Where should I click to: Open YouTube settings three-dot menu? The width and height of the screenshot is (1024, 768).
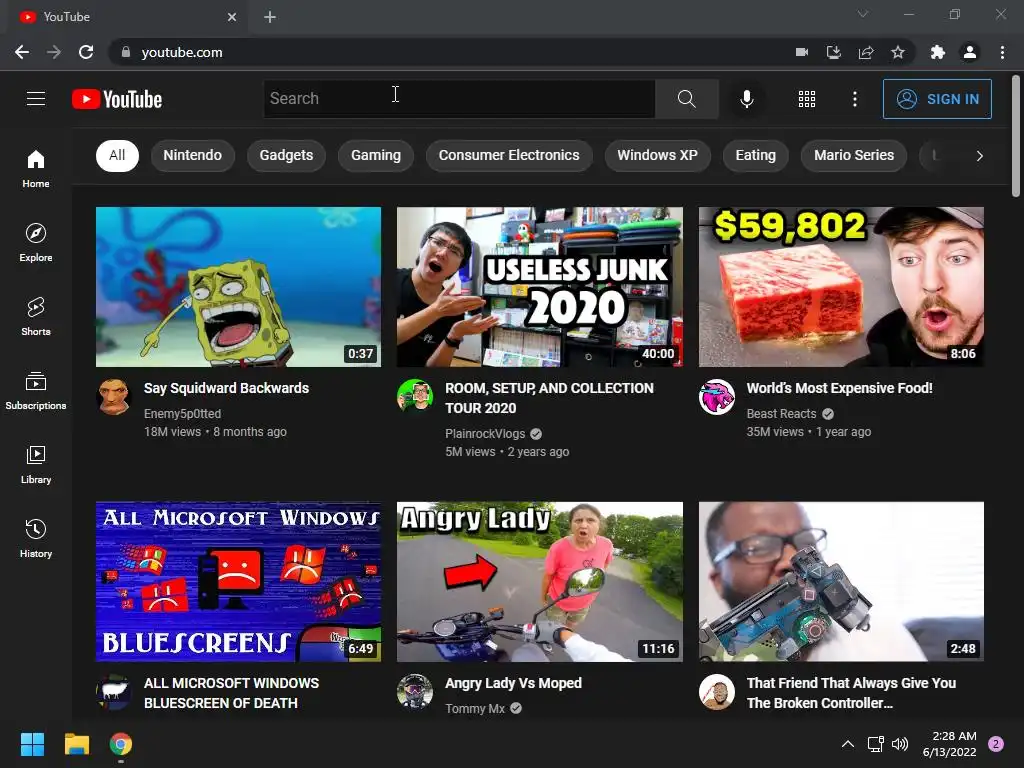tap(855, 99)
